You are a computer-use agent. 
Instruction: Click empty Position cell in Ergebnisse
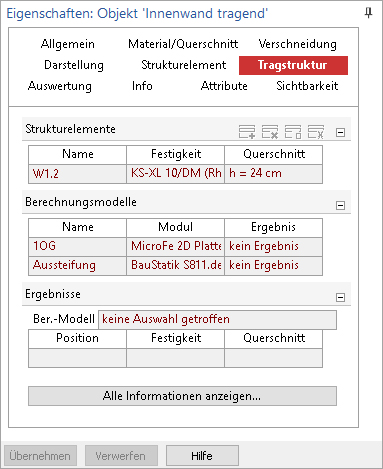point(77,358)
